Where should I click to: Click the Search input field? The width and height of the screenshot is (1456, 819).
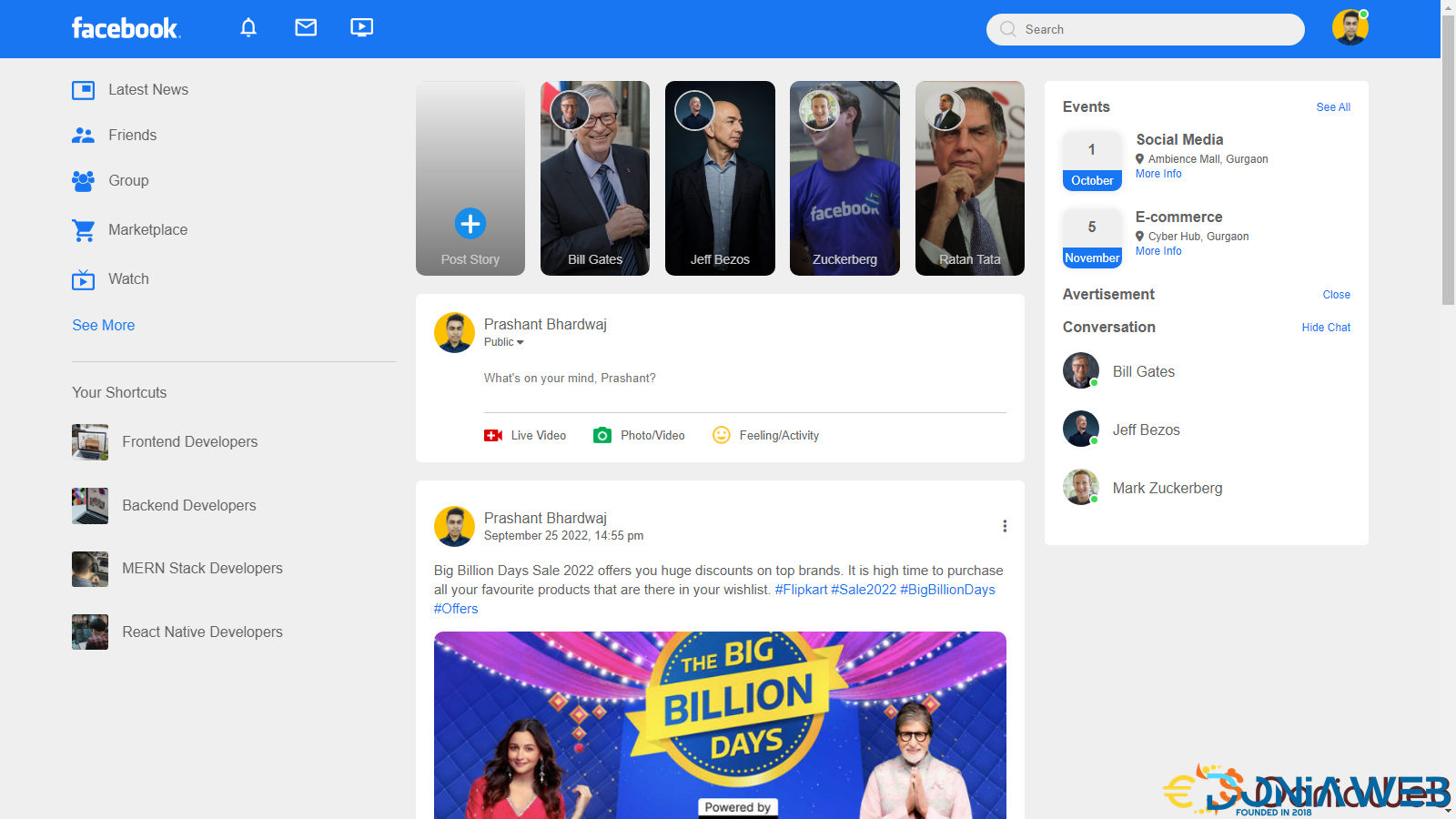[1146, 29]
